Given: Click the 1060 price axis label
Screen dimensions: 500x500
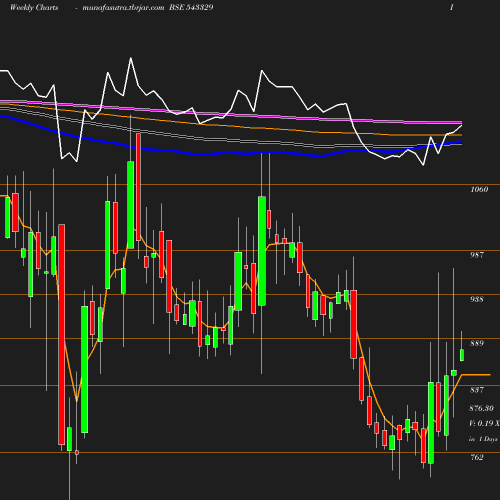Looking at the screenshot, I should coord(479,189).
